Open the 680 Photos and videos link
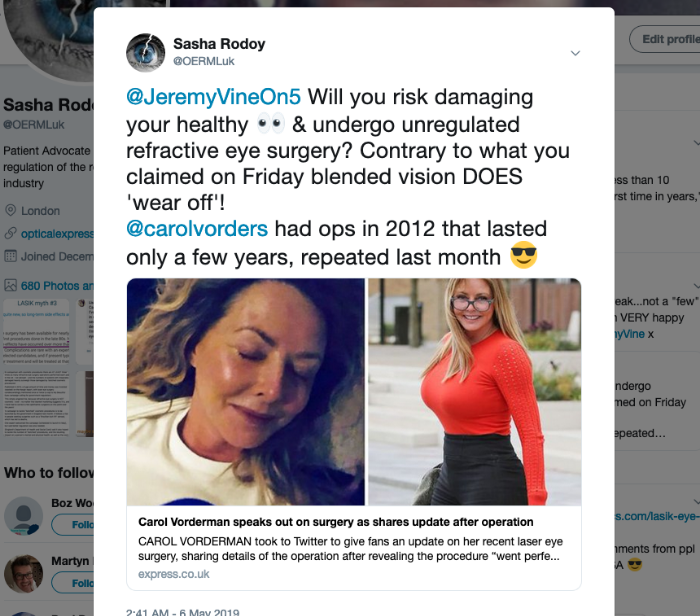 [57, 286]
